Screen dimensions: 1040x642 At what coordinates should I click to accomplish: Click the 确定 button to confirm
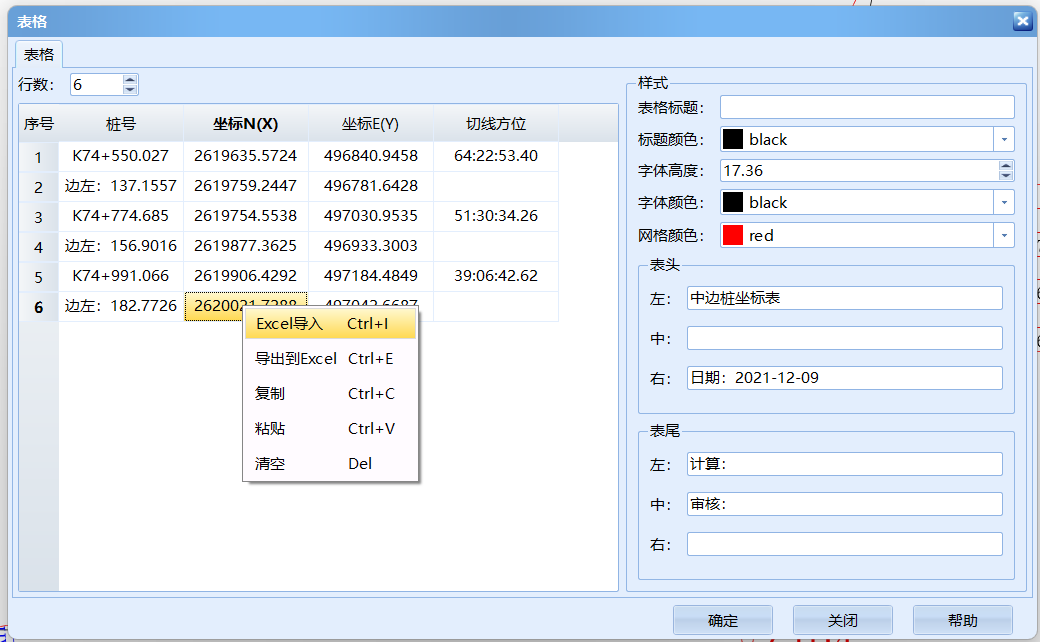point(722,620)
